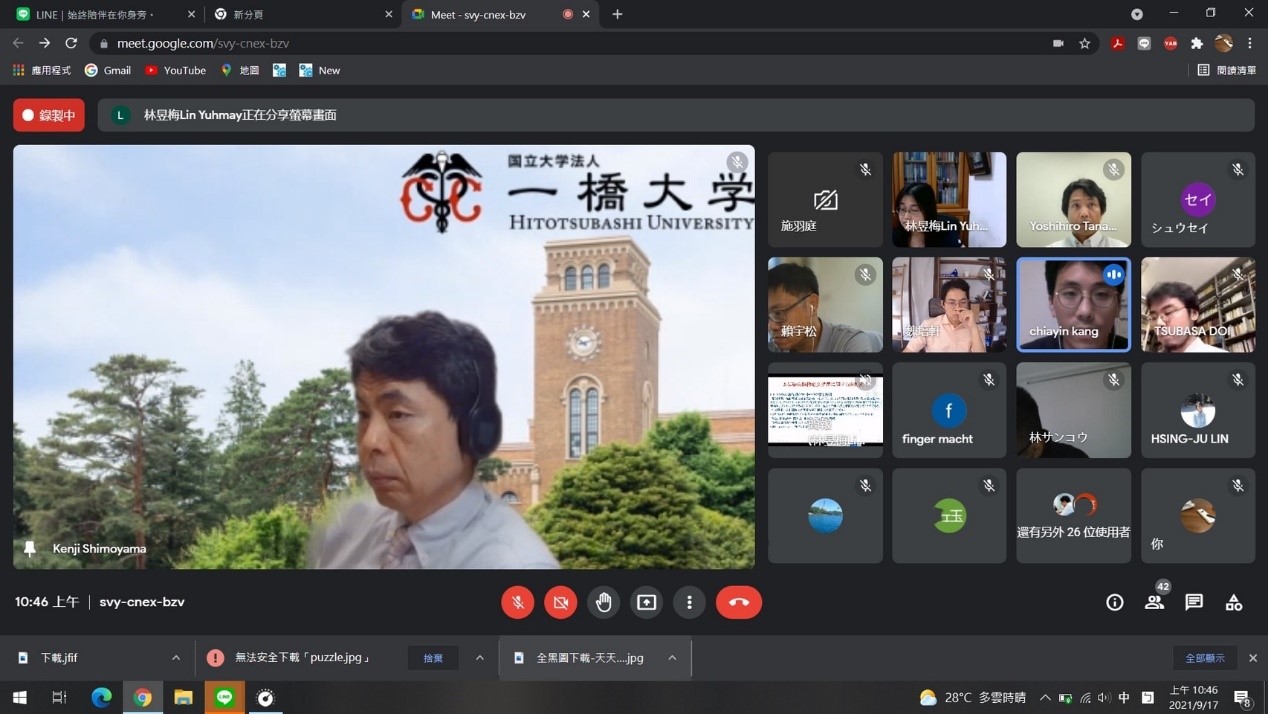
Task: Expand options for 下載.jfif download
Action: pos(176,658)
